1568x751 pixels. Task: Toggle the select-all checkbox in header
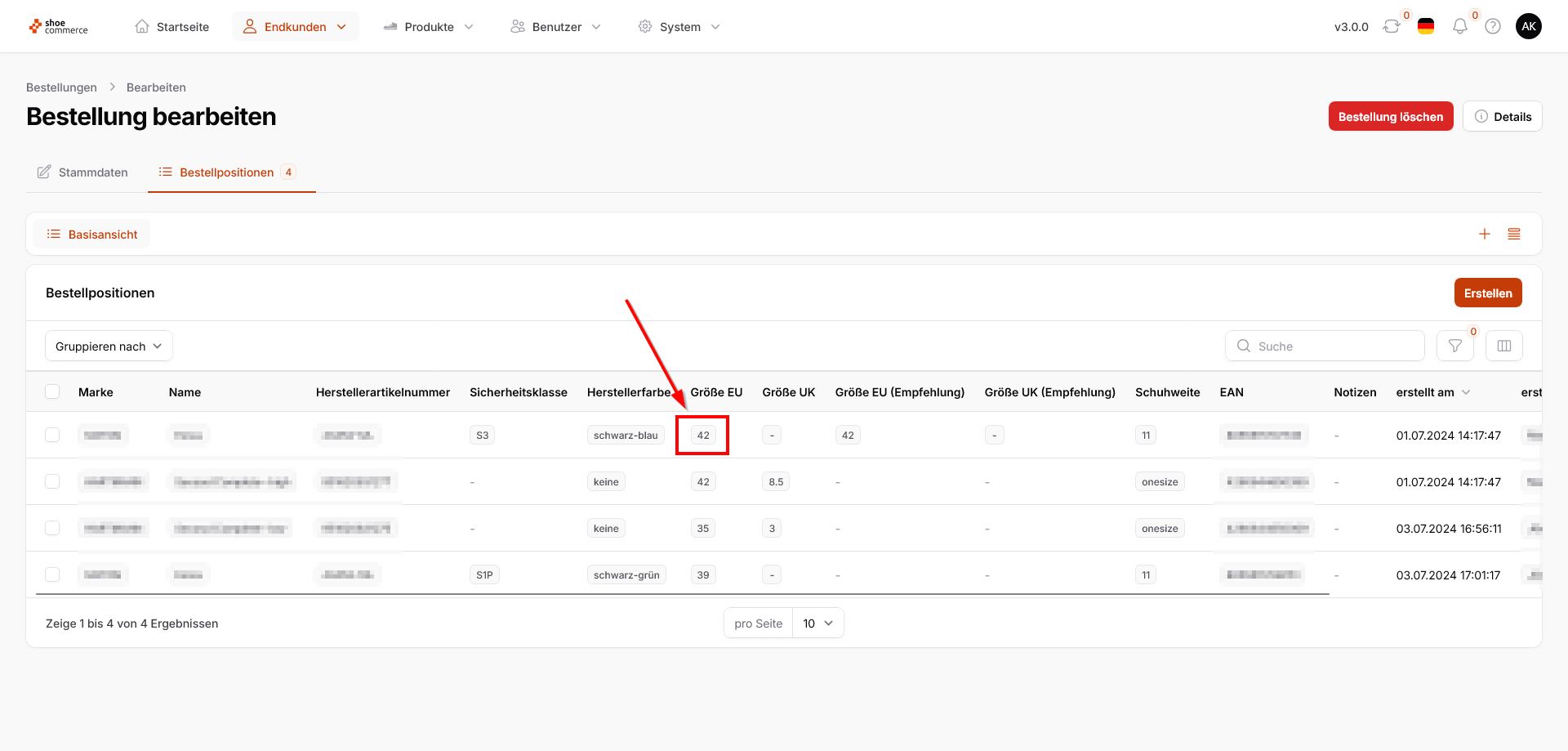pyautogui.click(x=52, y=391)
